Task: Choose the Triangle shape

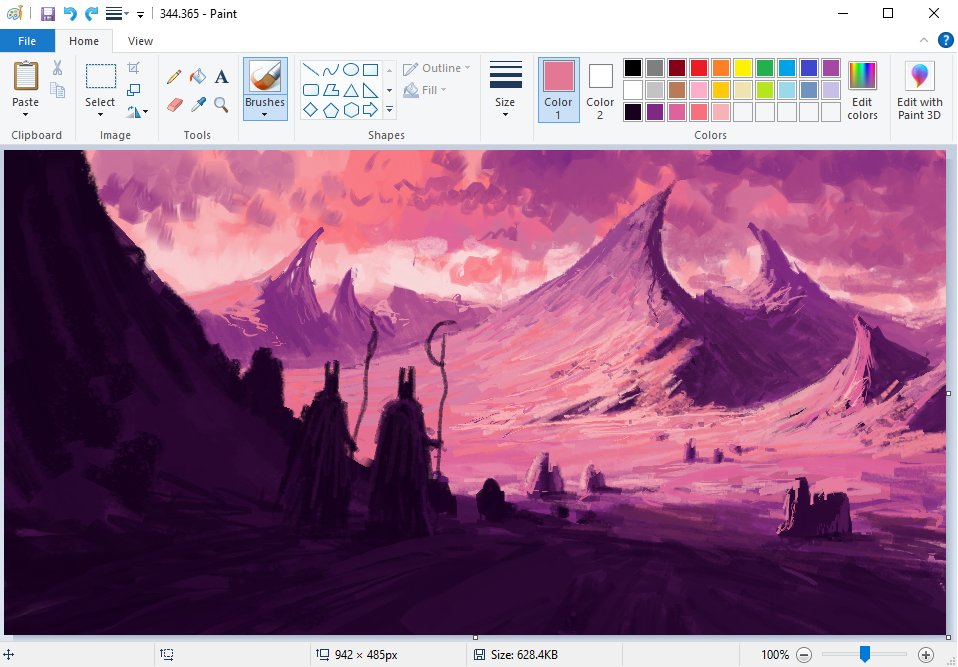Action: (351, 90)
